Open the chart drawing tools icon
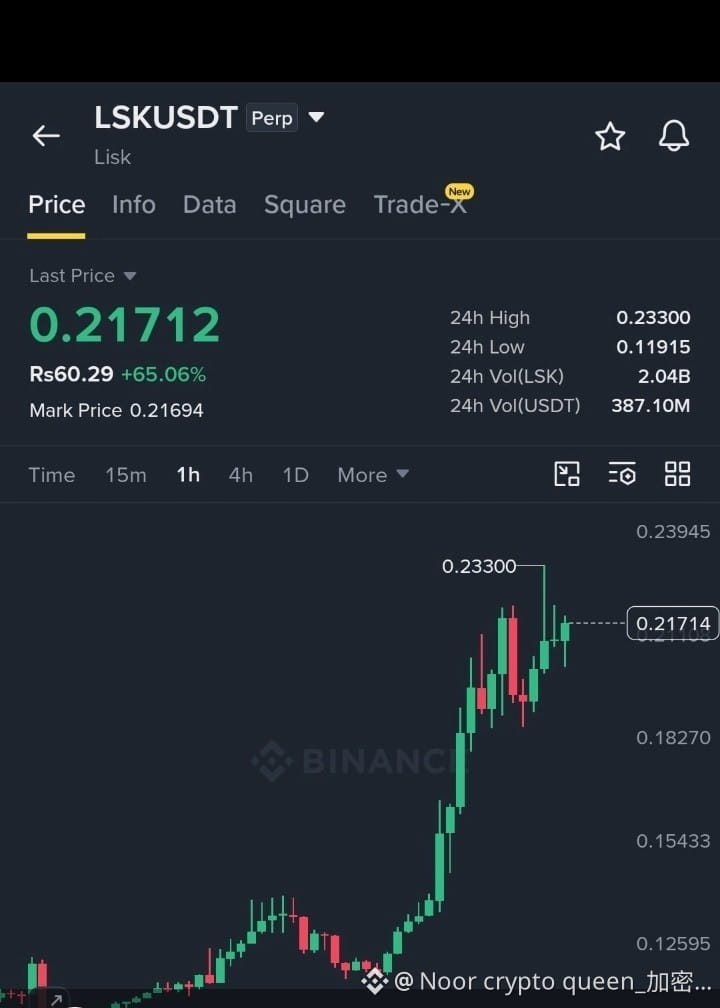This screenshot has width=720, height=1008. point(566,474)
